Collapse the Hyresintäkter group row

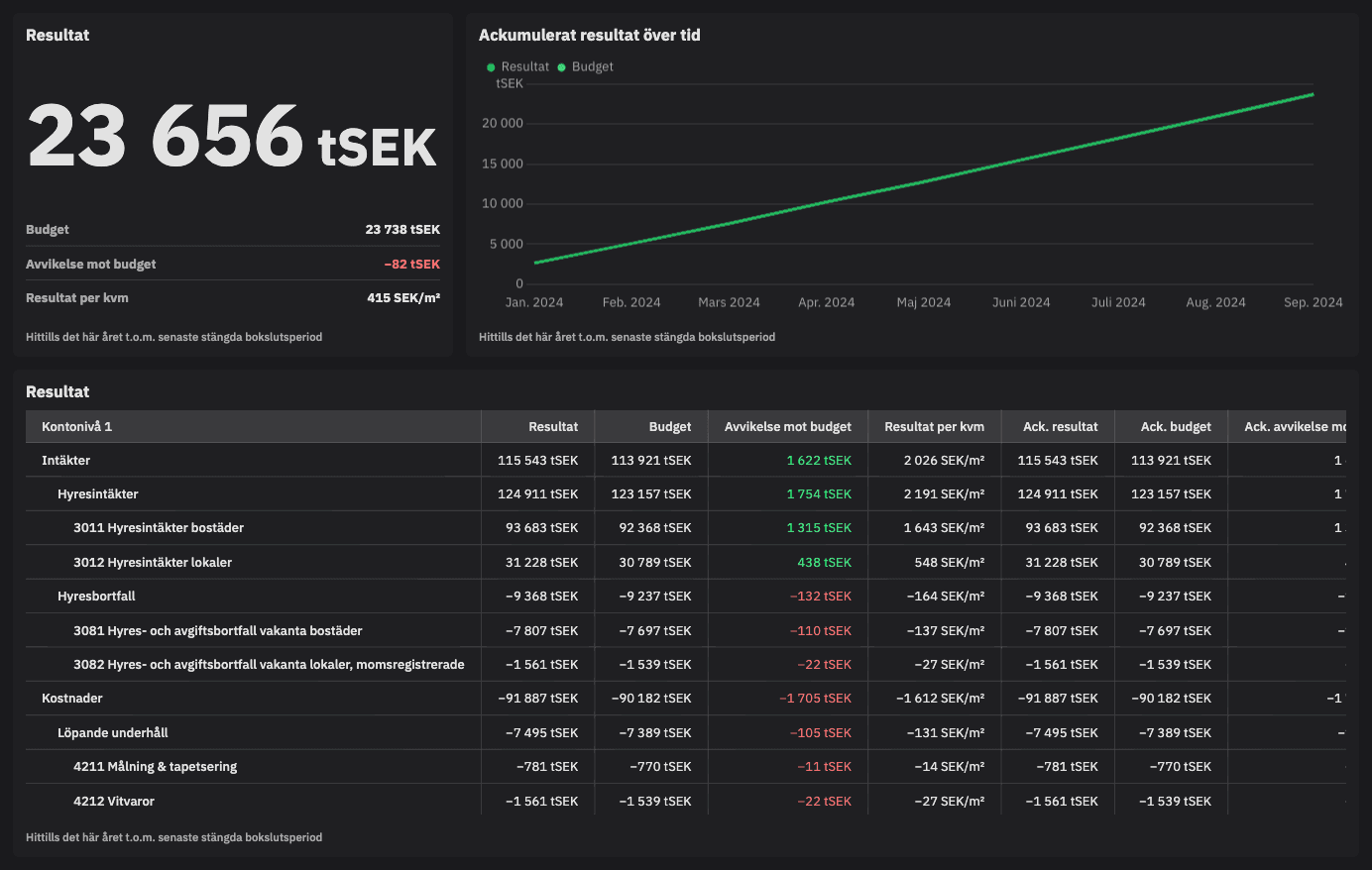[97, 493]
